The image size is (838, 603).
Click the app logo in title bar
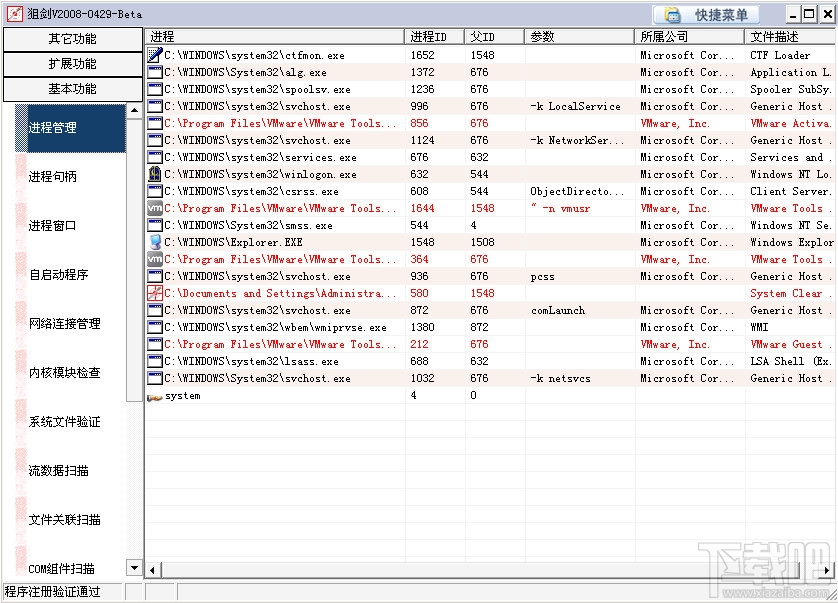[14, 14]
